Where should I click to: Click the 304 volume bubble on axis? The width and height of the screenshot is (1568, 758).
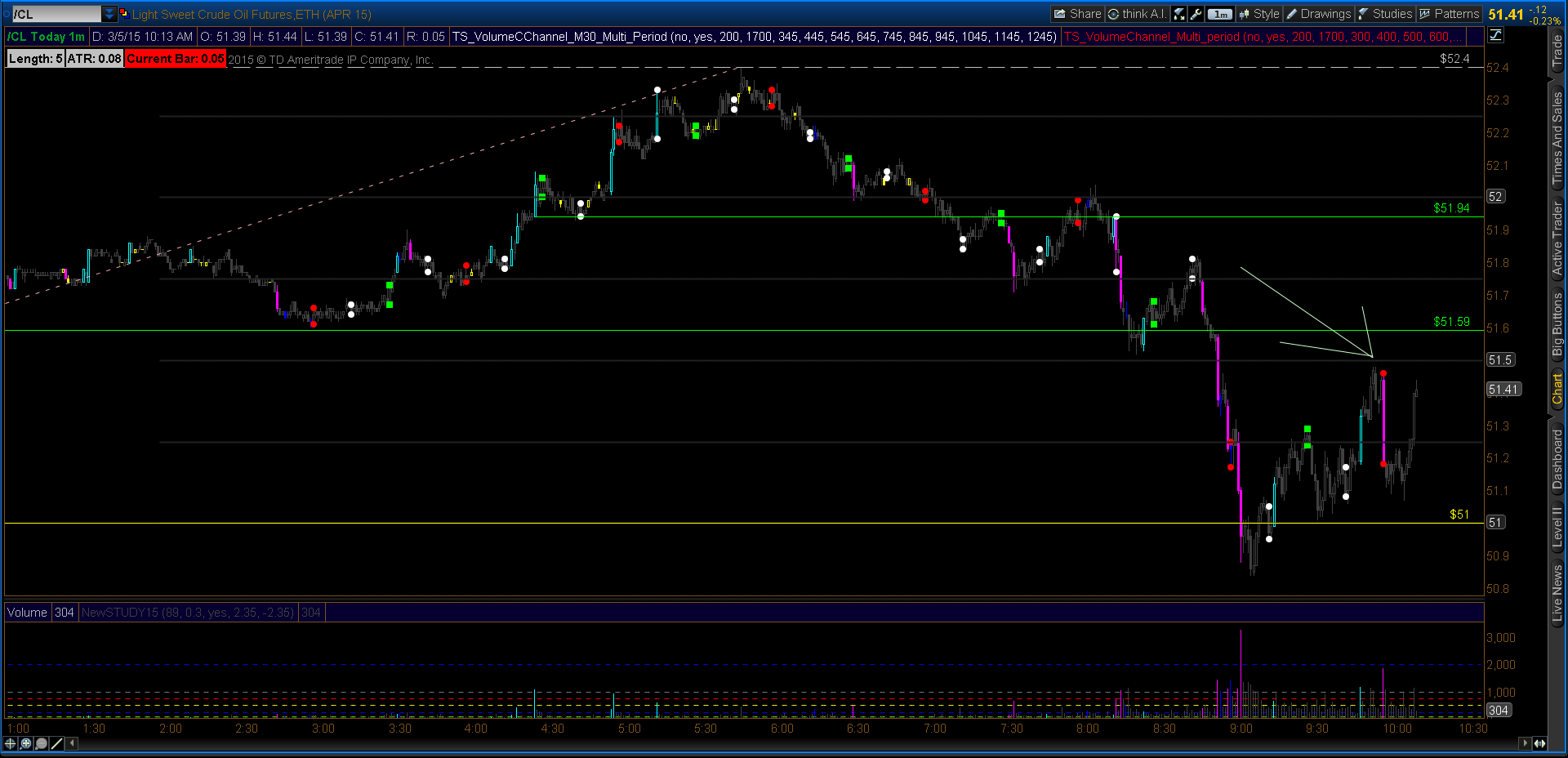point(1499,711)
